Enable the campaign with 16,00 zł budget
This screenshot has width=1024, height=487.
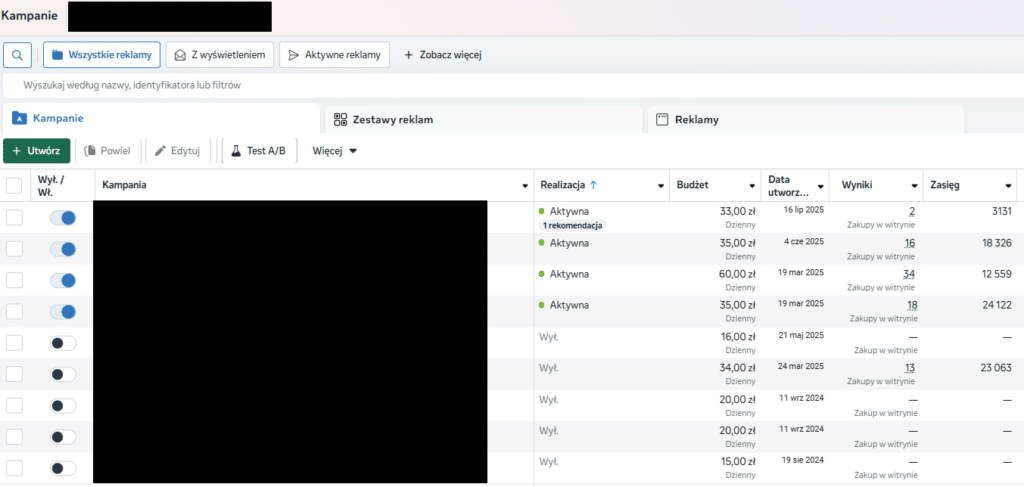tap(63, 343)
